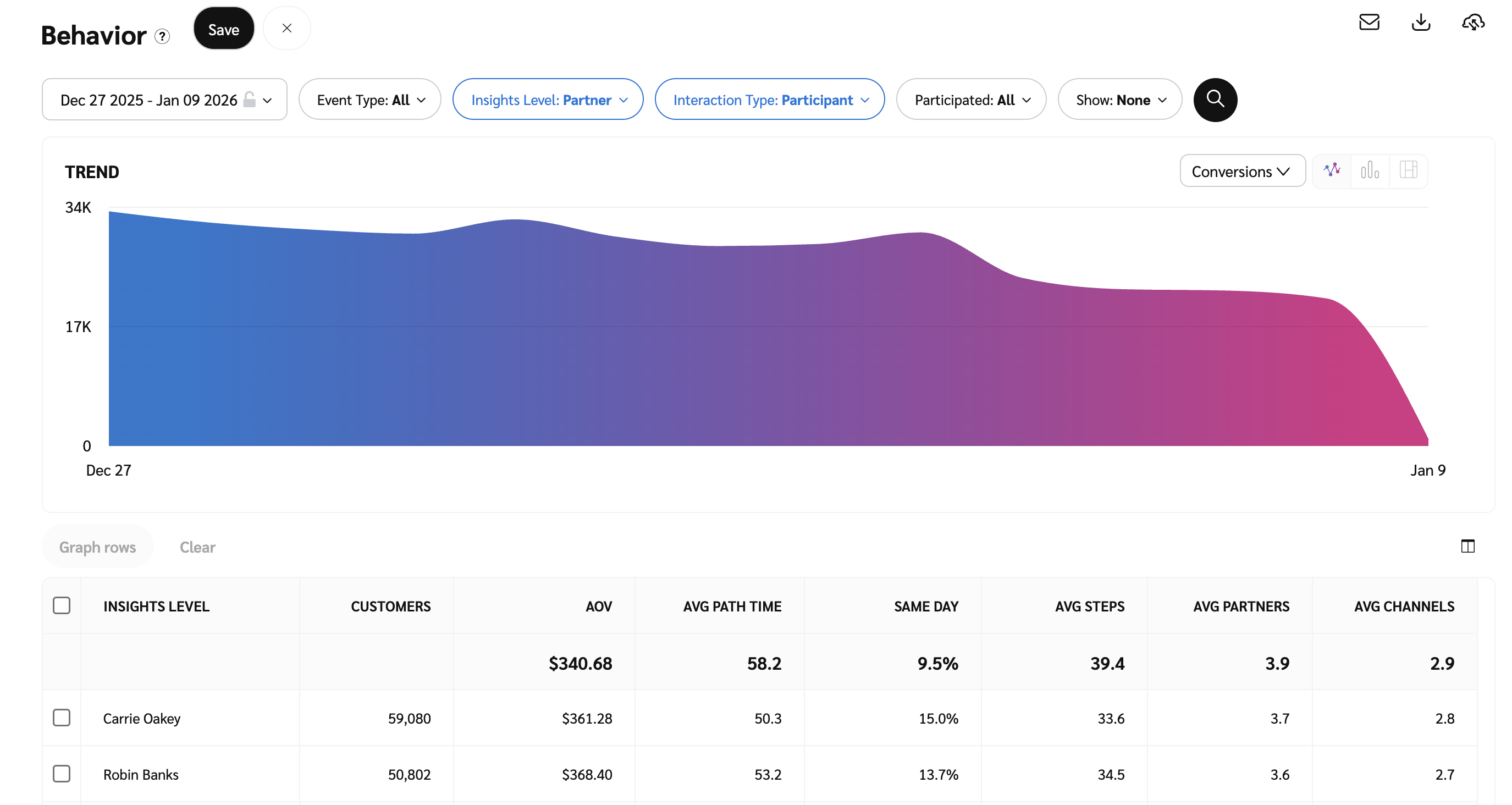The image size is (1512, 805).
Task: Click the email report envelope icon
Action: (1369, 23)
